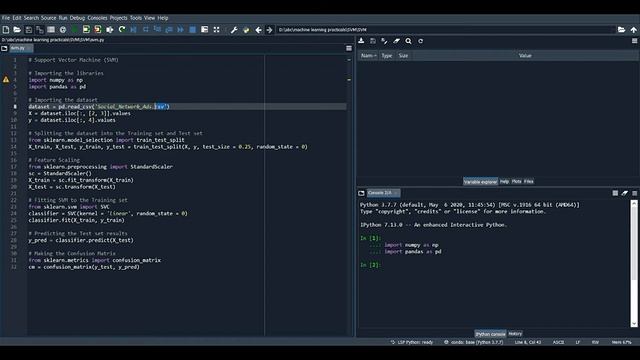Image resolution: width=640 pixels, height=360 pixels.
Task: Click Save data as icon in Variable explorer
Action: coord(384,41)
